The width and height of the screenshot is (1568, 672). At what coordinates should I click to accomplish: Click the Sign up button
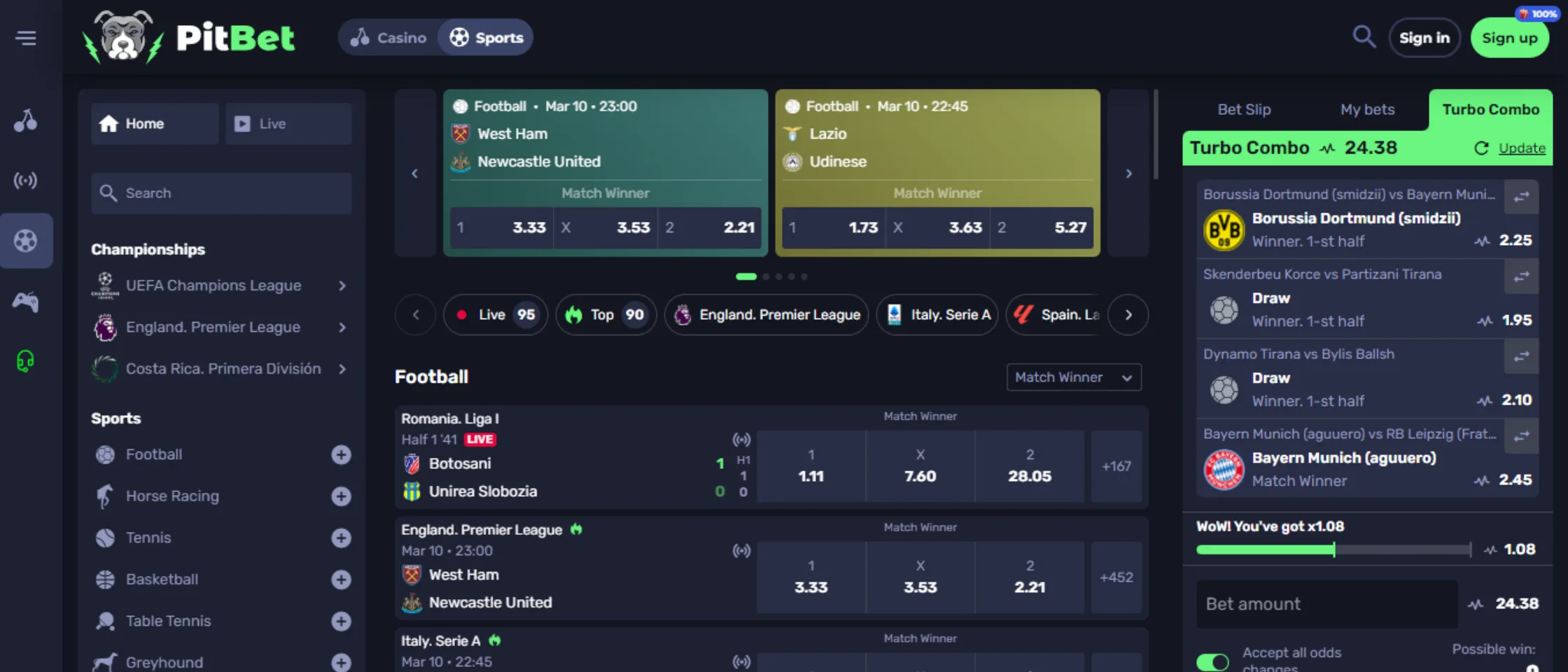(1509, 38)
